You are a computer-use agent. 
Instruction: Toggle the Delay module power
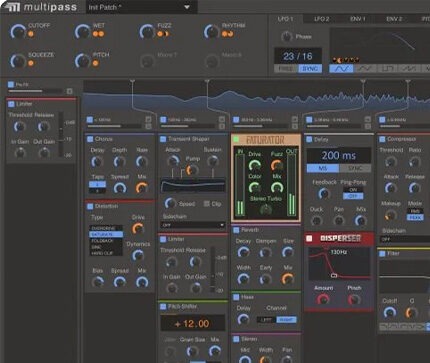pyautogui.click(x=309, y=139)
